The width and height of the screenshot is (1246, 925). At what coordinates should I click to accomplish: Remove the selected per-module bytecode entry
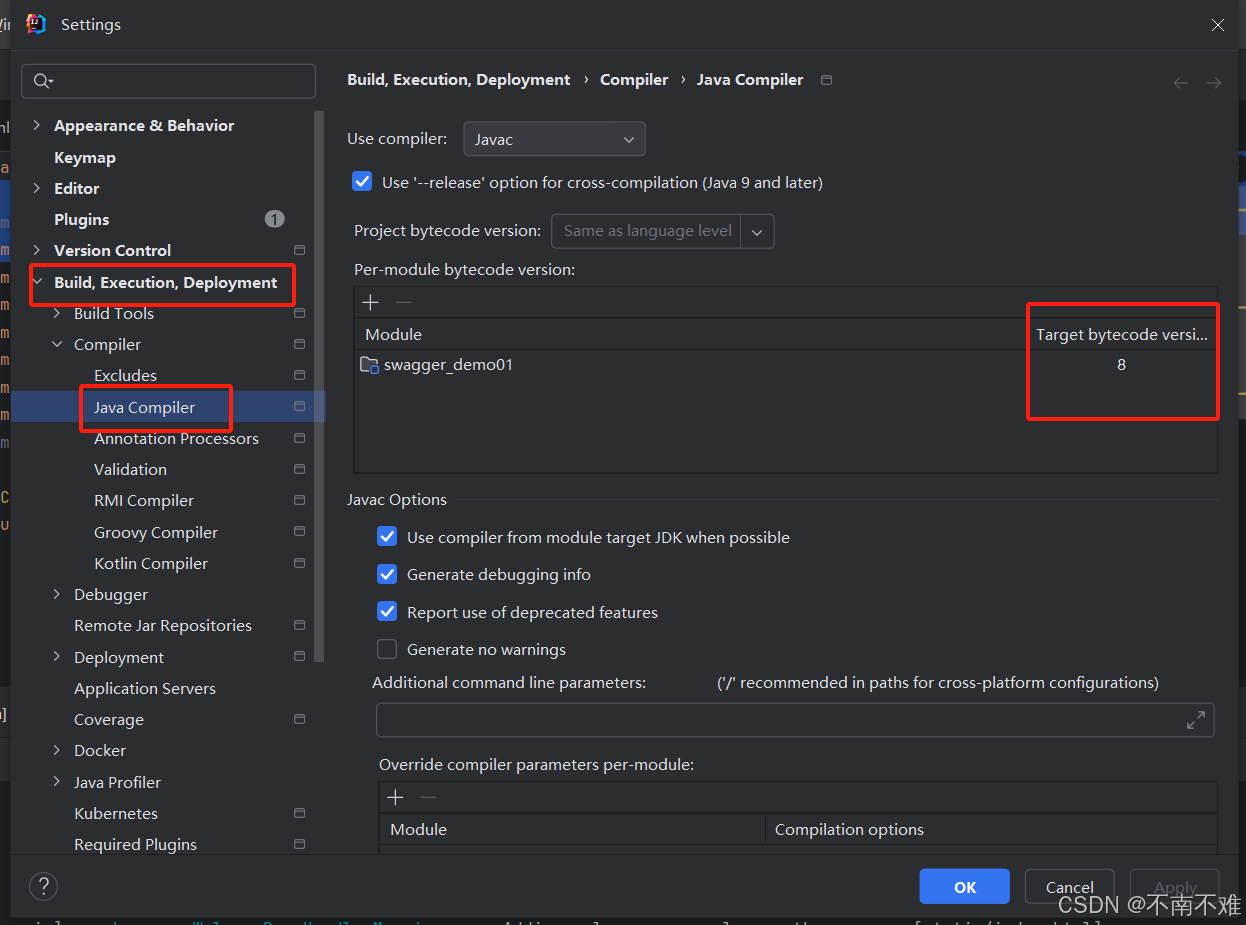pos(403,302)
